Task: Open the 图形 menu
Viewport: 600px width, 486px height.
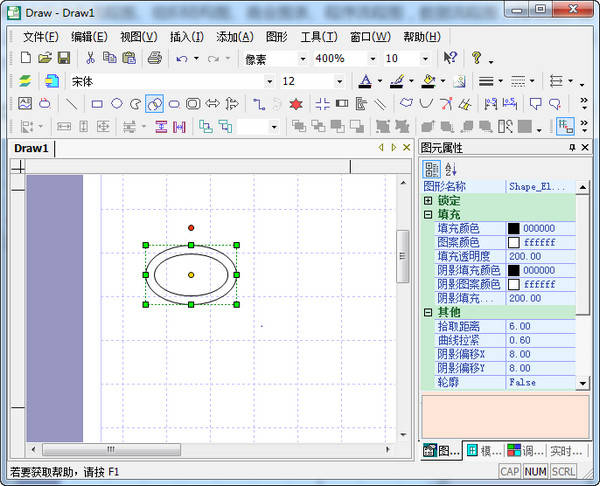Action: tap(277, 37)
